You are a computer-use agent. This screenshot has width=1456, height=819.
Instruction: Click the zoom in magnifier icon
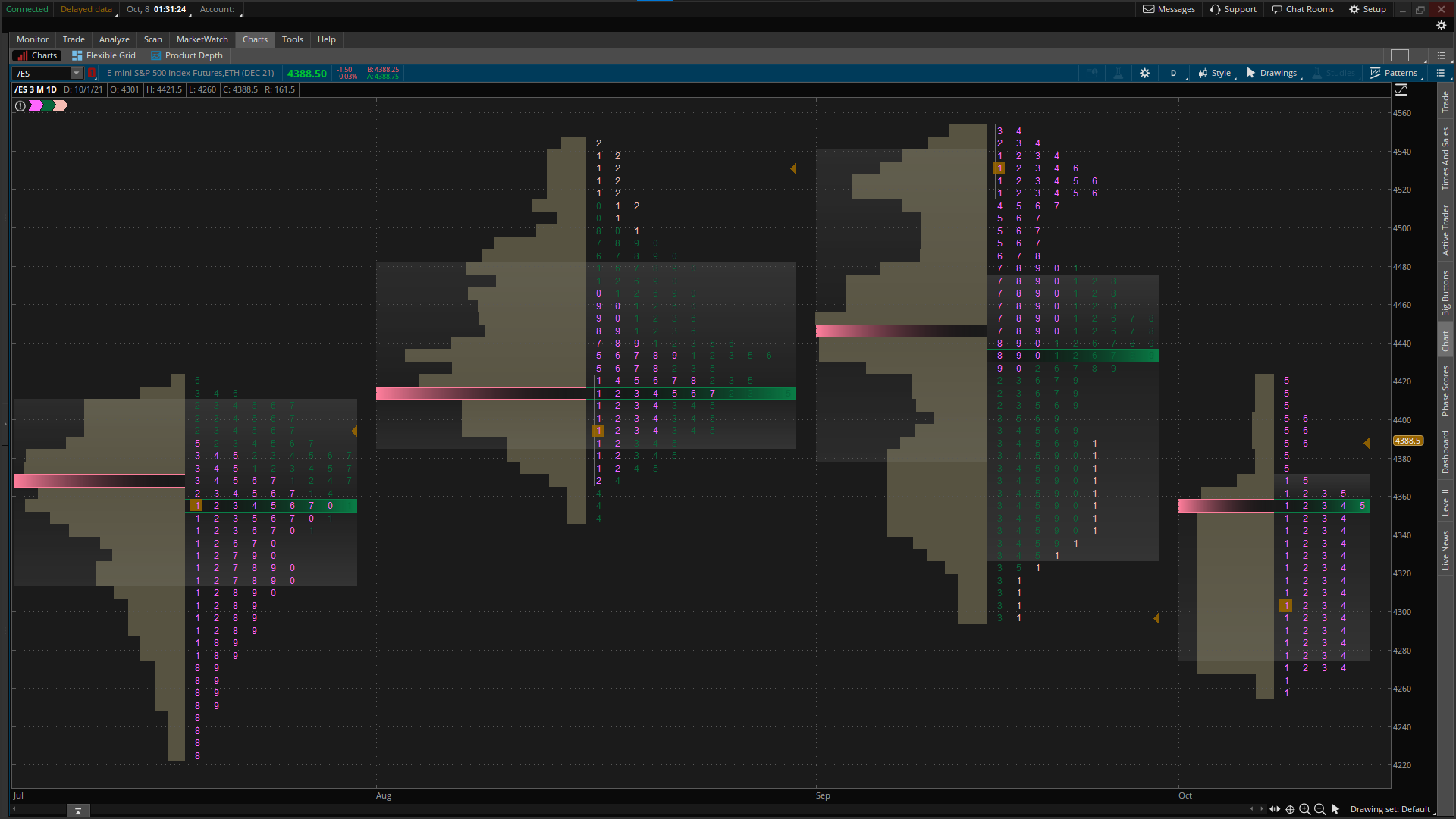(x=1305, y=809)
